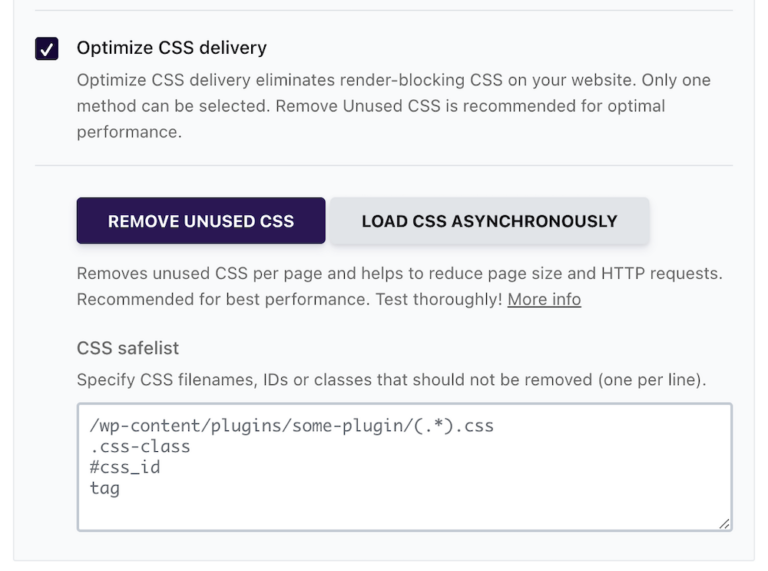The width and height of the screenshot is (768, 571).
Task: Click the (.*) pattern in the safelist
Action: point(433,426)
